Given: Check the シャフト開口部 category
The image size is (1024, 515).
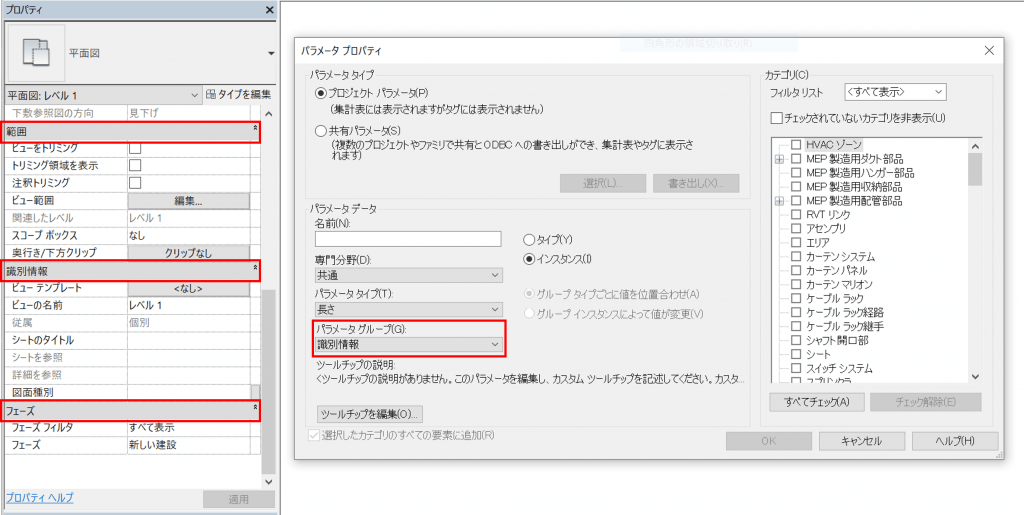Looking at the screenshot, I should (795, 340).
